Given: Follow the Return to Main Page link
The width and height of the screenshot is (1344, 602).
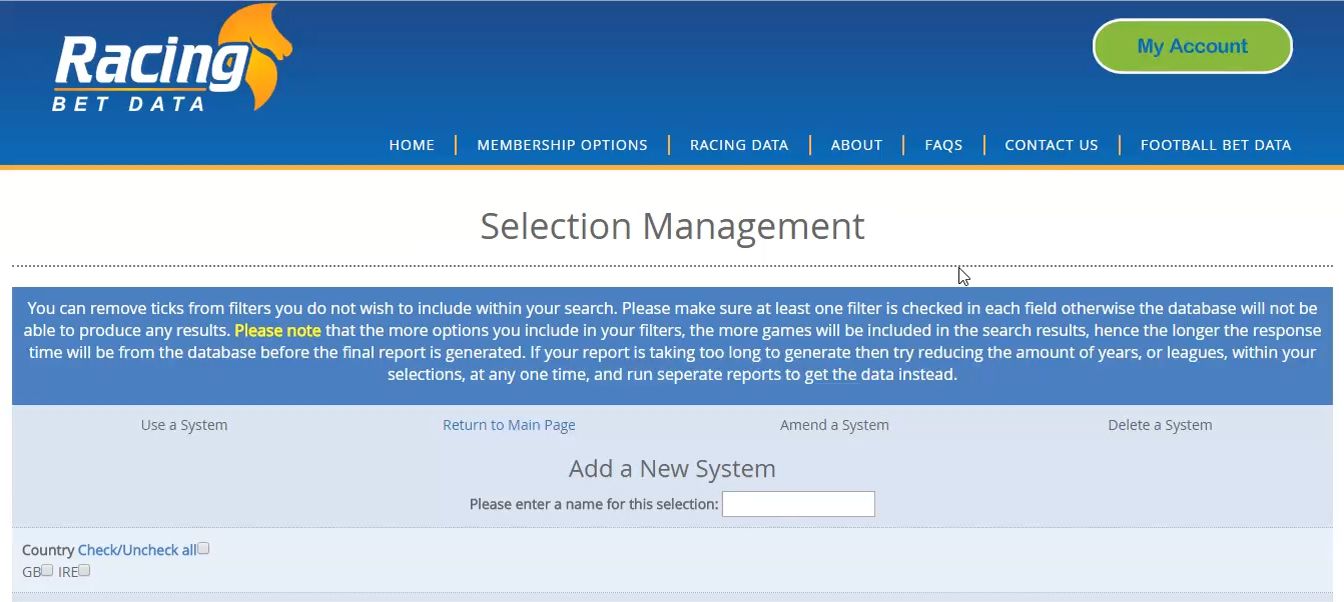Looking at the screenshot, I should pyautogui.click(x=509, y=425).
